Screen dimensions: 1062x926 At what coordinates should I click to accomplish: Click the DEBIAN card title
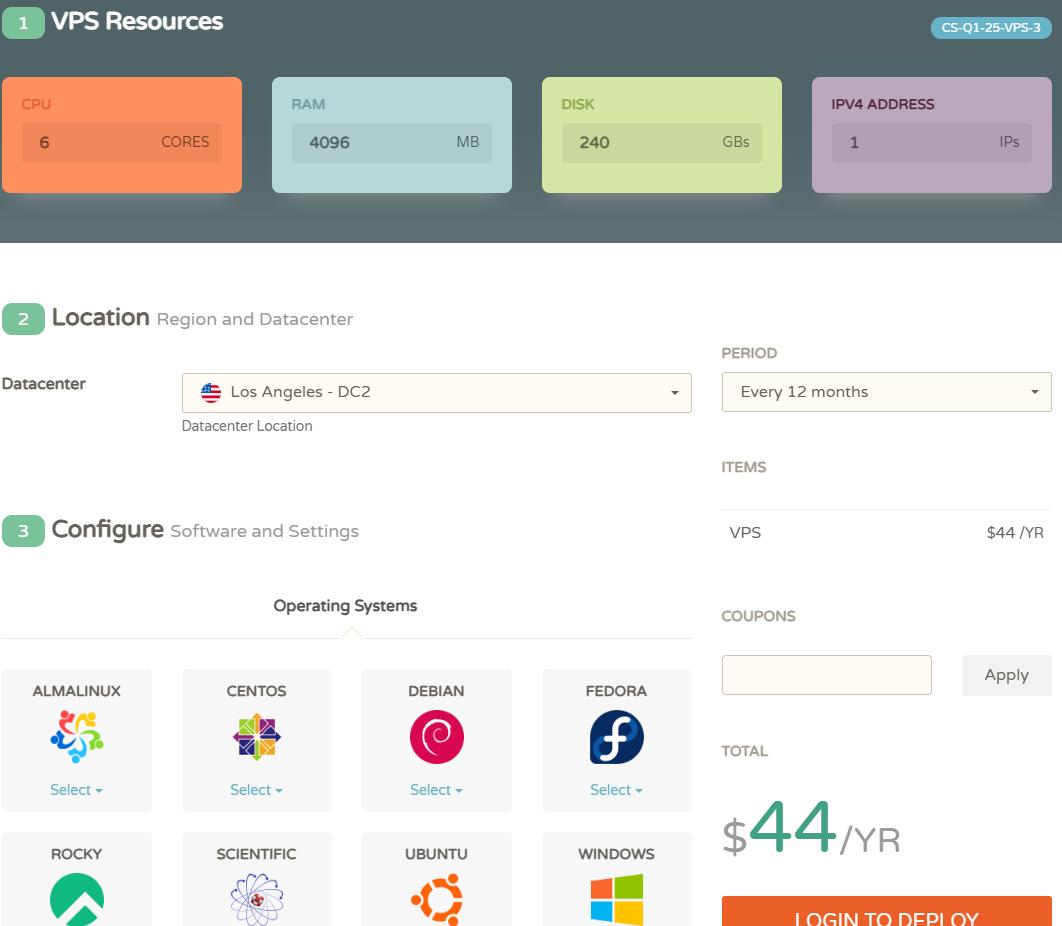point(437,691)
